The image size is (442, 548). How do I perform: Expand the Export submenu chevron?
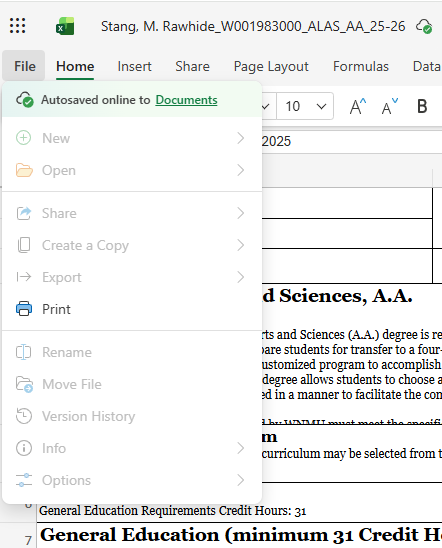pos(240,277)
